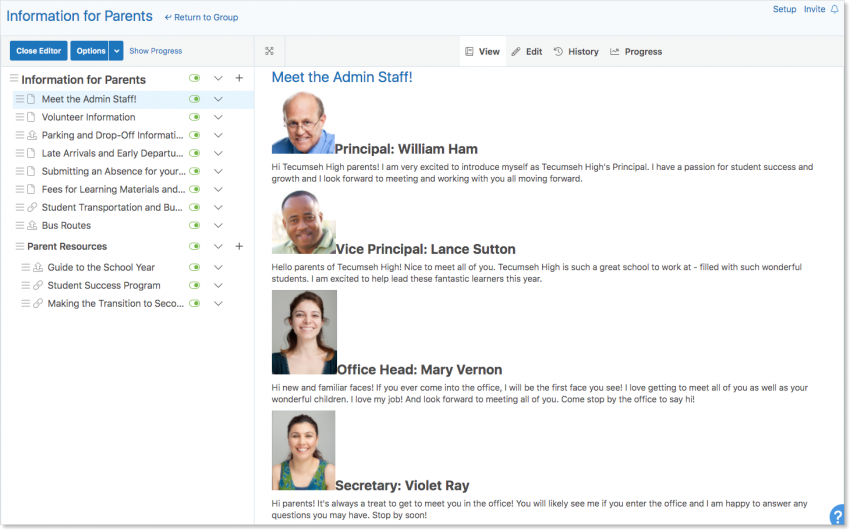The height and width of the screenshot is (531, 850).
Task: Expand the Parent Resources section chevron
Action: [218, 246]
